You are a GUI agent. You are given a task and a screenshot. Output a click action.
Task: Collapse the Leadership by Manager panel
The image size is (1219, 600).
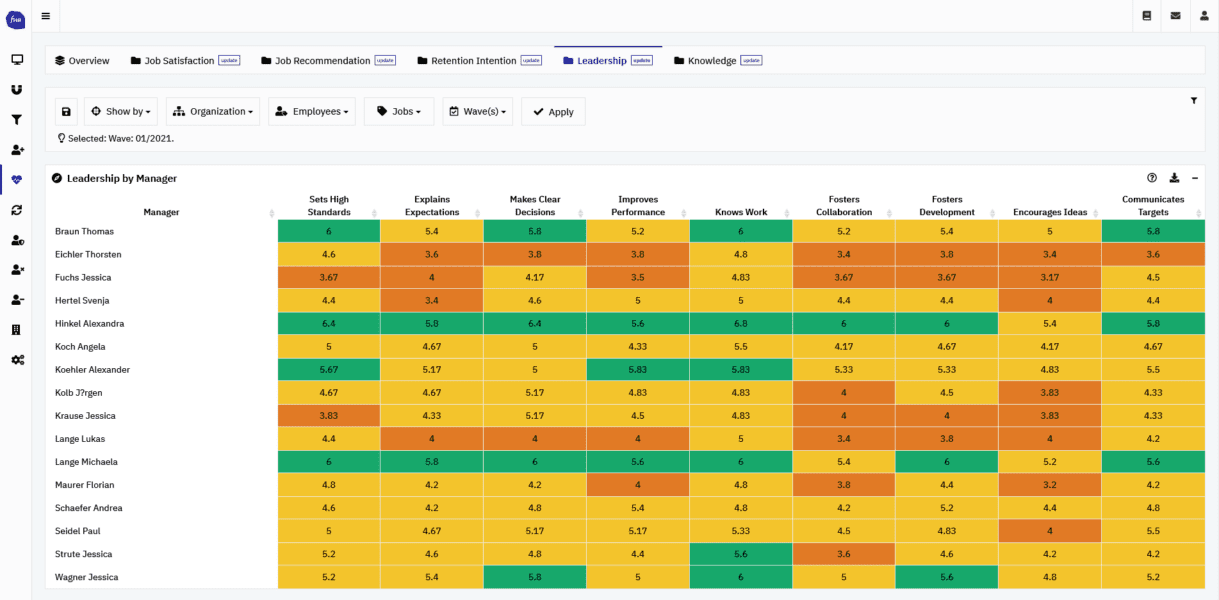tap(1194, 178)
